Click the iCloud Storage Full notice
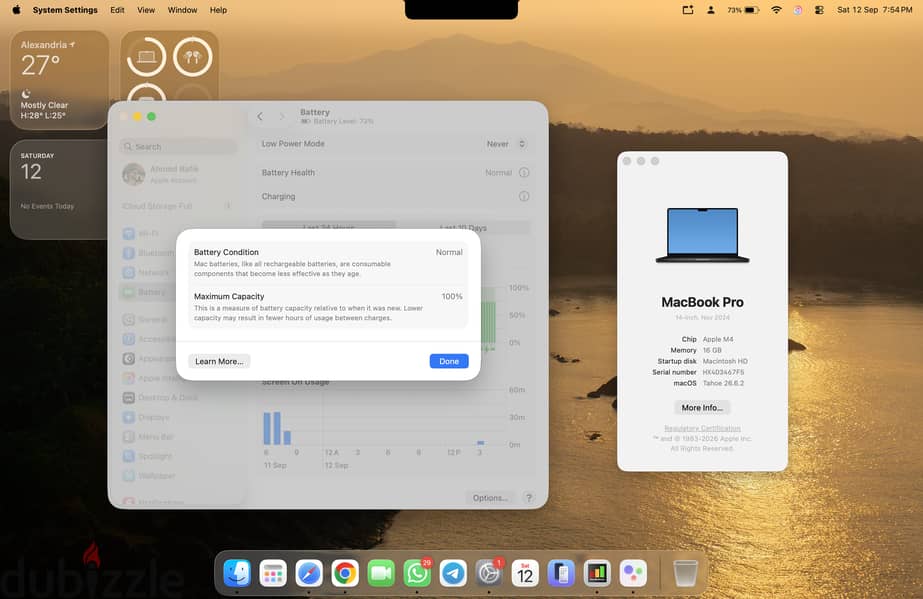 (178, 206)
